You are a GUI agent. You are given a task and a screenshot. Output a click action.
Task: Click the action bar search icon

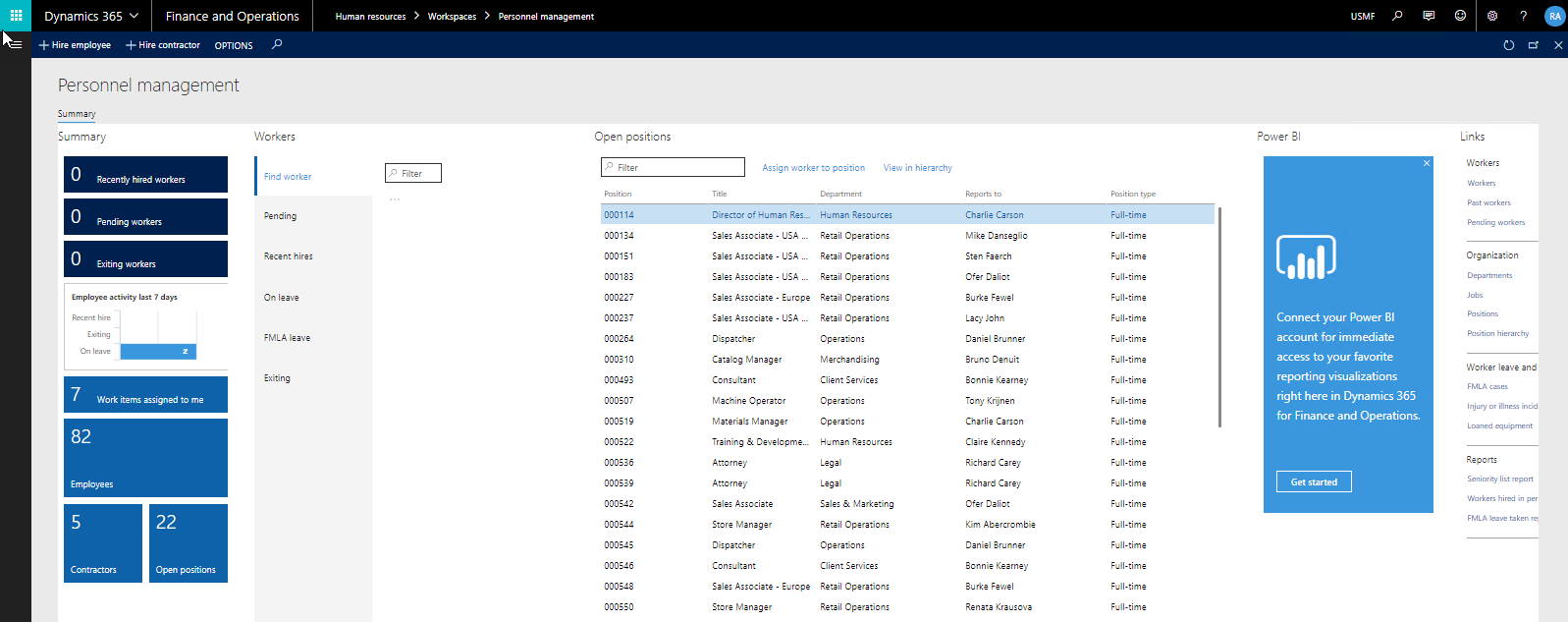point(277,44)
